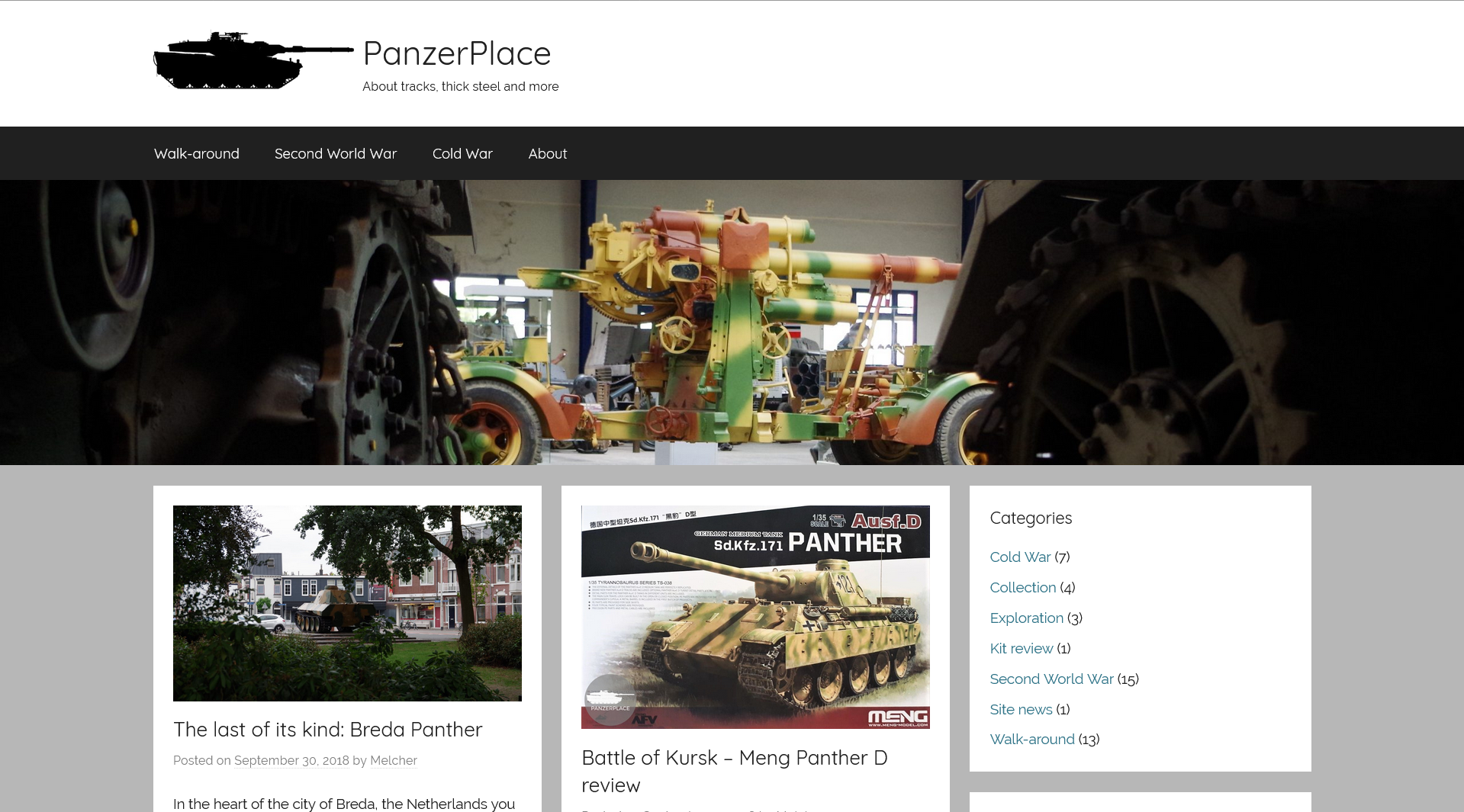Browse the Exploration category
Image resolution: width=1464 pixels, height=812 pixels.
pos(1026,618)
